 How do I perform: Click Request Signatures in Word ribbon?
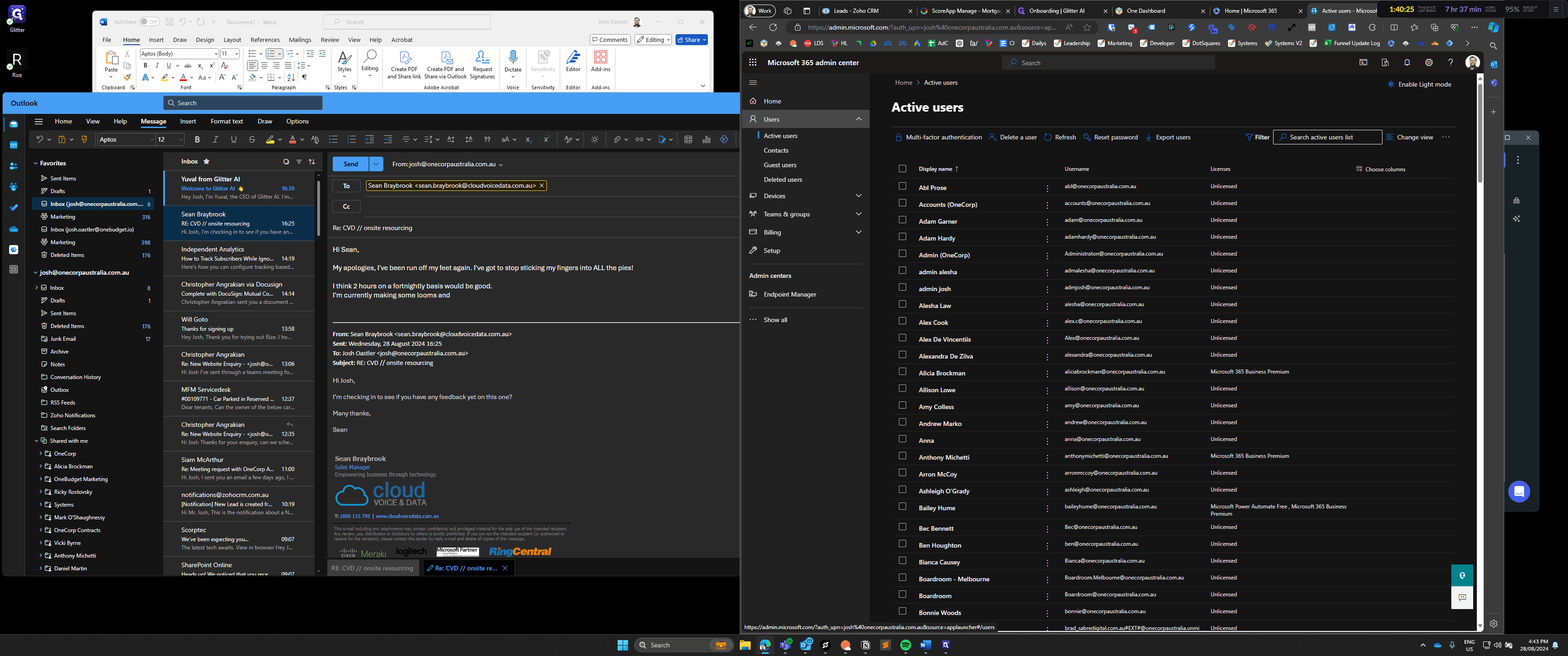pyautogui.click(x=482, y=65)
